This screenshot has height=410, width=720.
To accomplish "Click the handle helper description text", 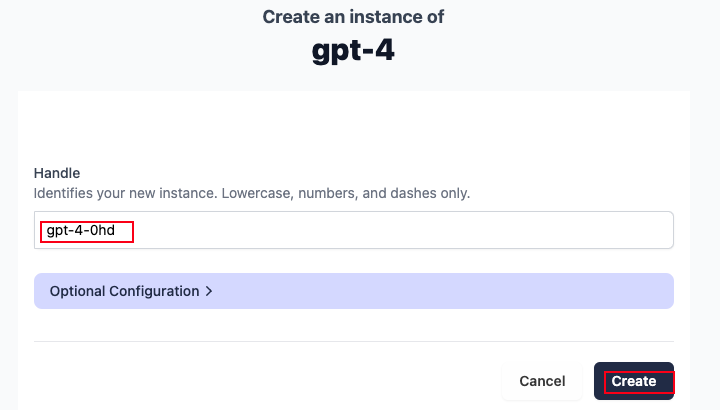I will click(x=251, y=192).
